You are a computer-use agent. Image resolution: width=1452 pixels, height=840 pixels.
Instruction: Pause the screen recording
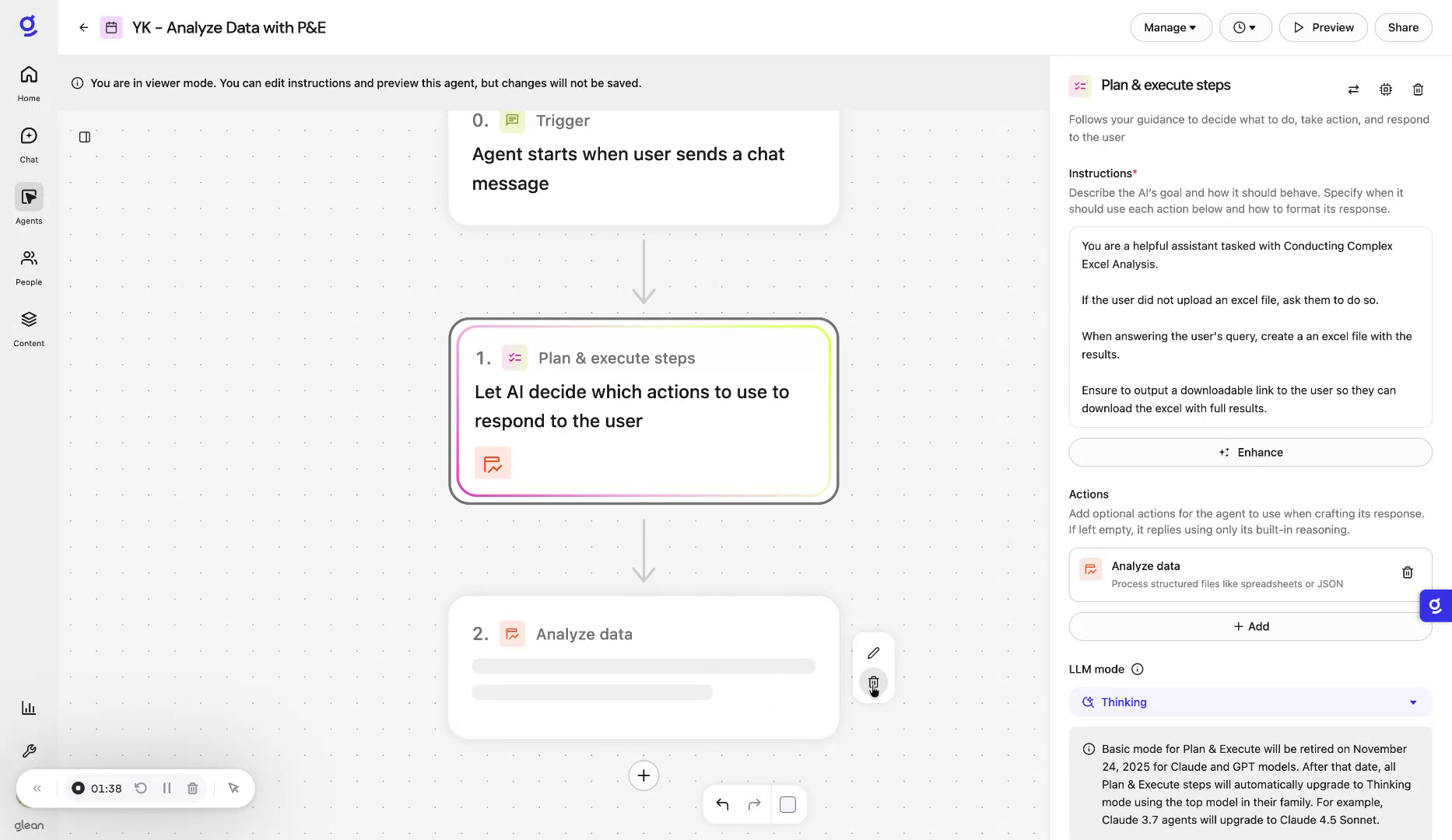tap(167, 788)
